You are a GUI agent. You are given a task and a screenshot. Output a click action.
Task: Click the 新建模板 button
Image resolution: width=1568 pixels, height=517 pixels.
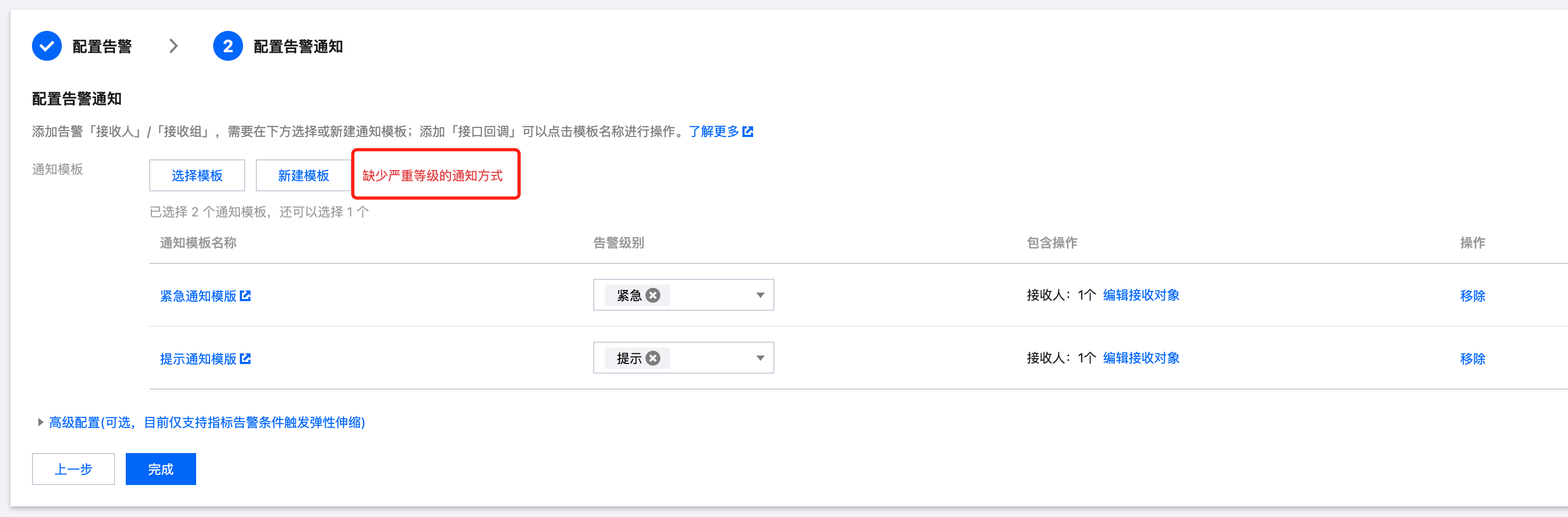303,175
